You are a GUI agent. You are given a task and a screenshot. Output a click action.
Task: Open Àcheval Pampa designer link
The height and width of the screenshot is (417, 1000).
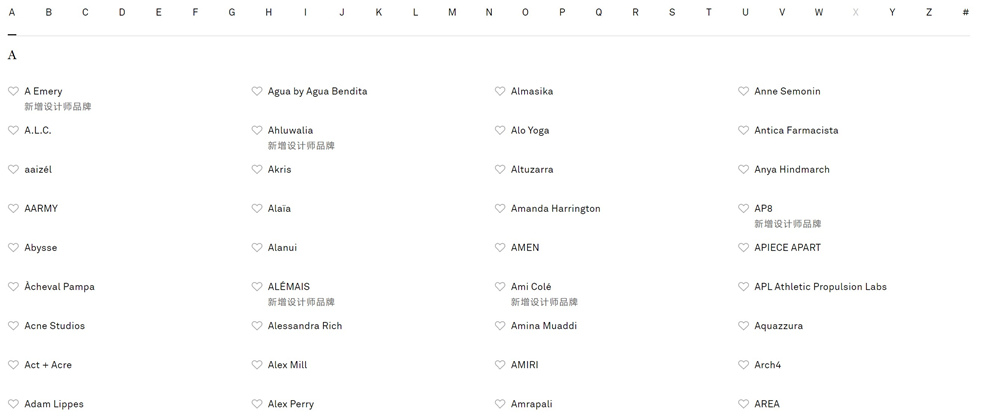pos(59,287)
